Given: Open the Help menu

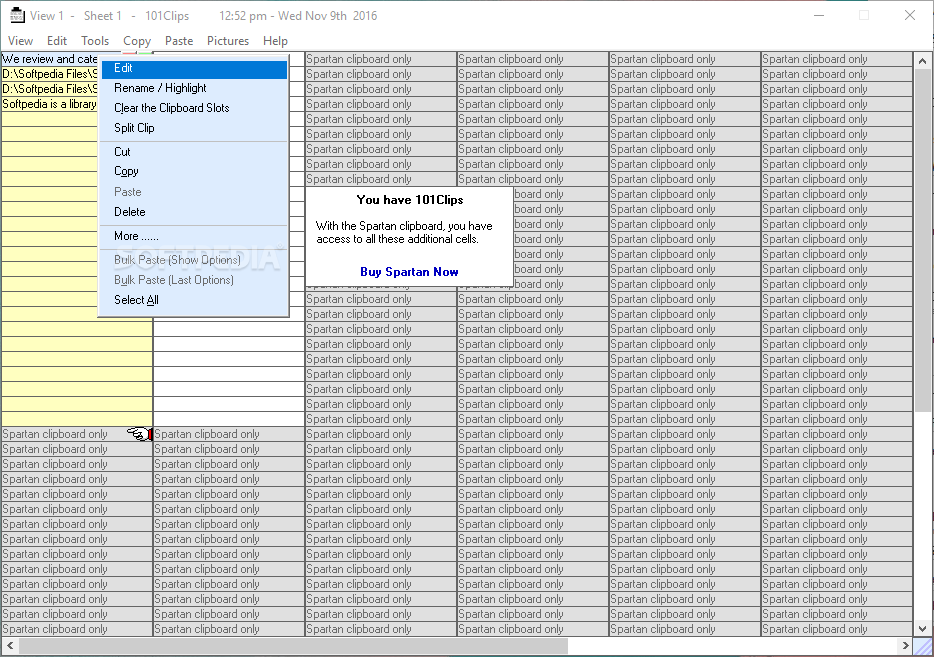Looking at the screenshot, I should (275, 41).
